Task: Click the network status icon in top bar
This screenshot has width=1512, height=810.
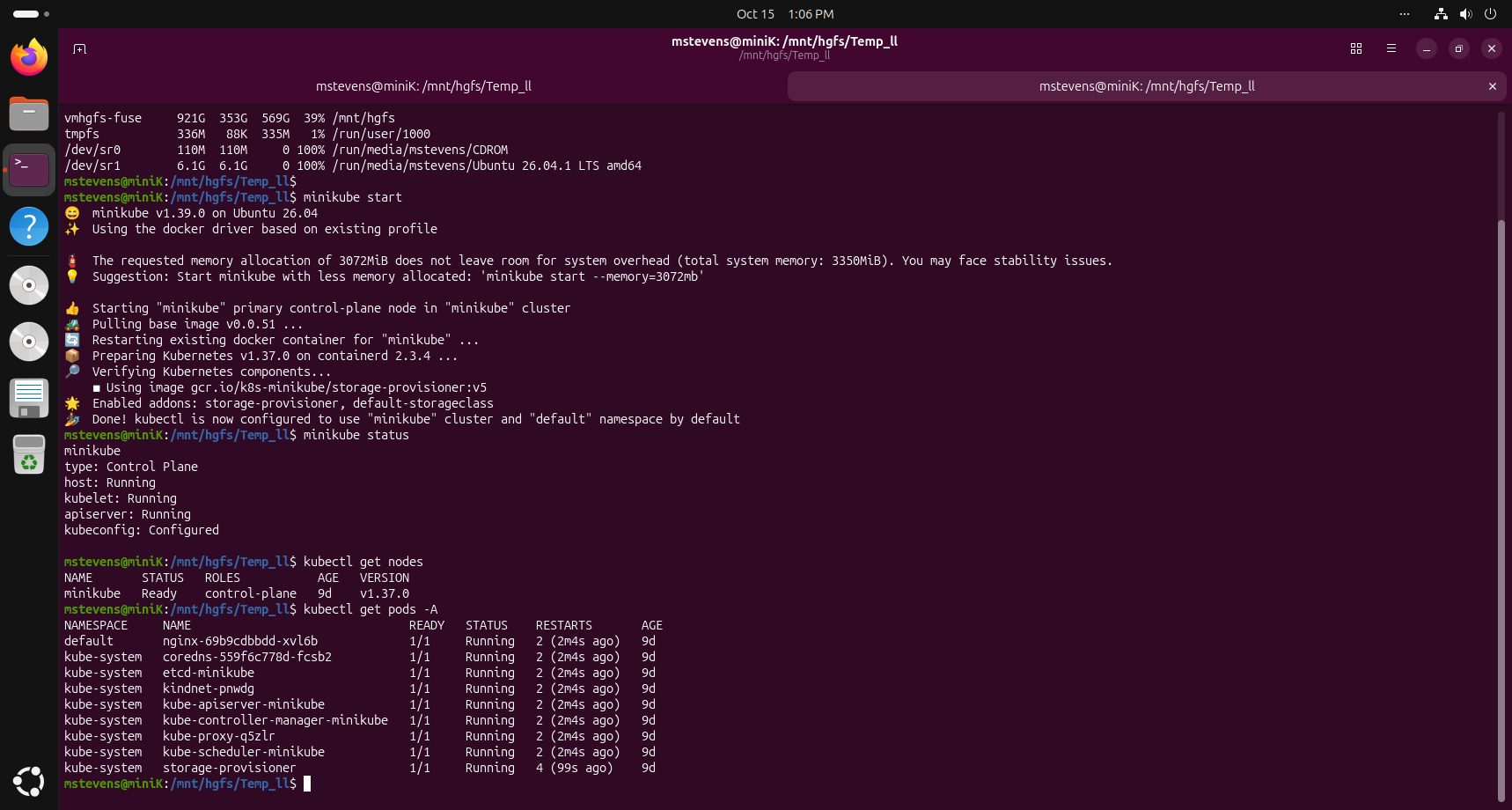Action: click(1441, 14)
